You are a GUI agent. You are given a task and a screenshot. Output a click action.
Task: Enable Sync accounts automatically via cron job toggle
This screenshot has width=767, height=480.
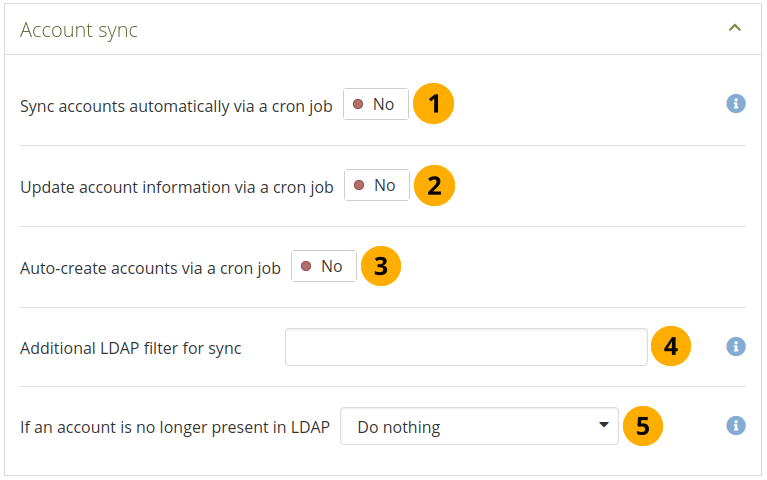(x=376, y=104)
